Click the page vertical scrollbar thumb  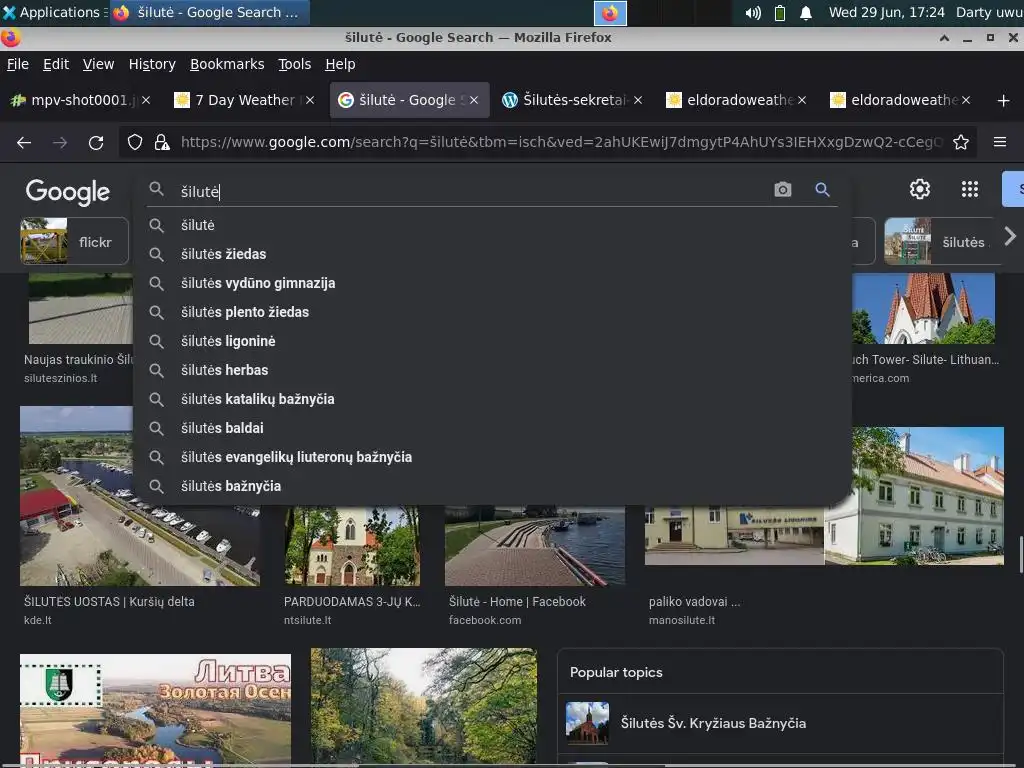(x=1020, y=554)
